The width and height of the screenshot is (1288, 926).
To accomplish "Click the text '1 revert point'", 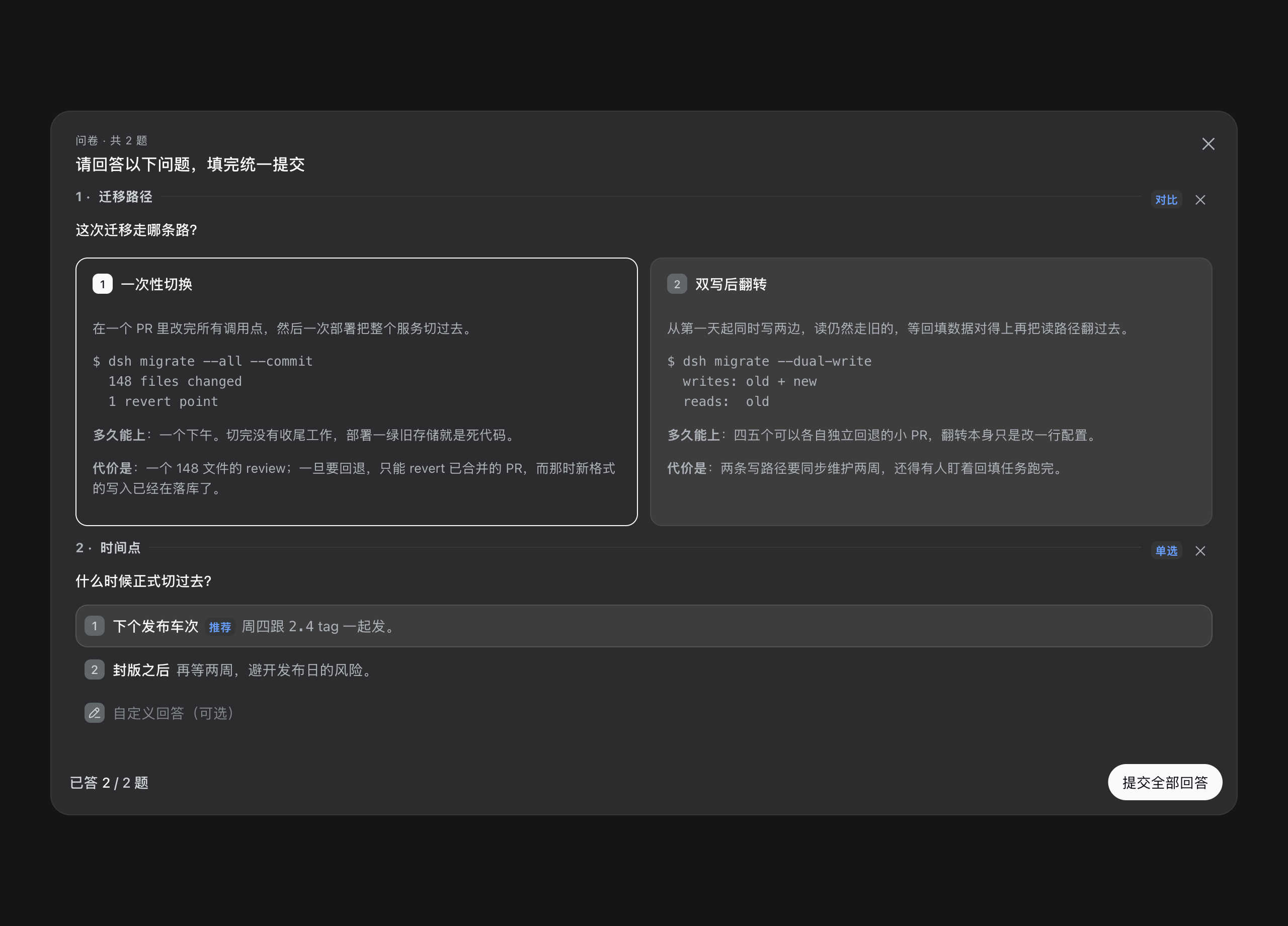I will point(163,401).
